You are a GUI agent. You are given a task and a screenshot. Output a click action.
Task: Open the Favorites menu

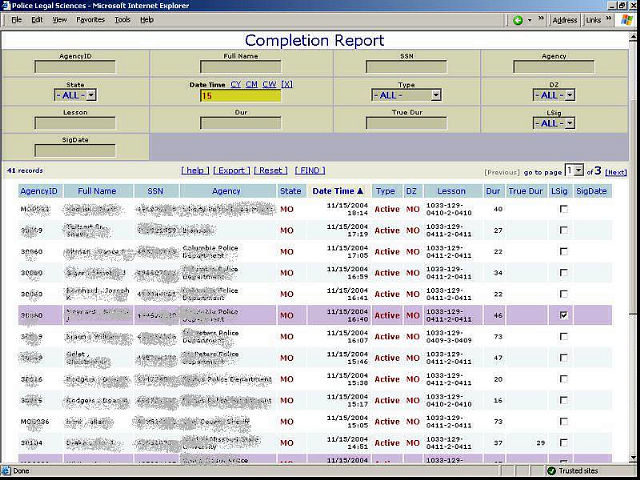point(90,19)
